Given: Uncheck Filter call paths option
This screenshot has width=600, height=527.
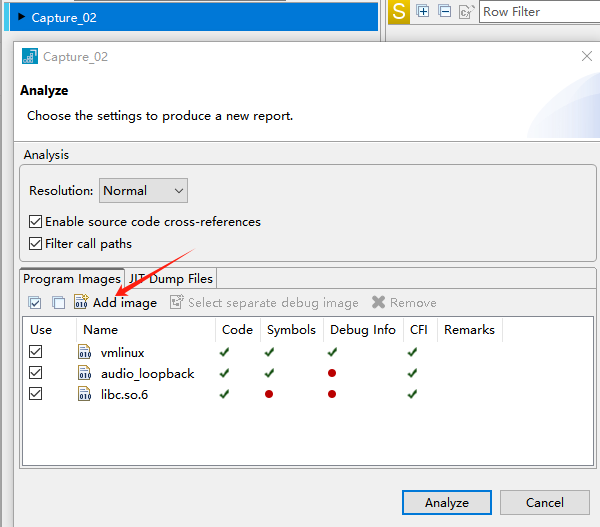Looking at the screenshot, I should (x=36, y=244).
